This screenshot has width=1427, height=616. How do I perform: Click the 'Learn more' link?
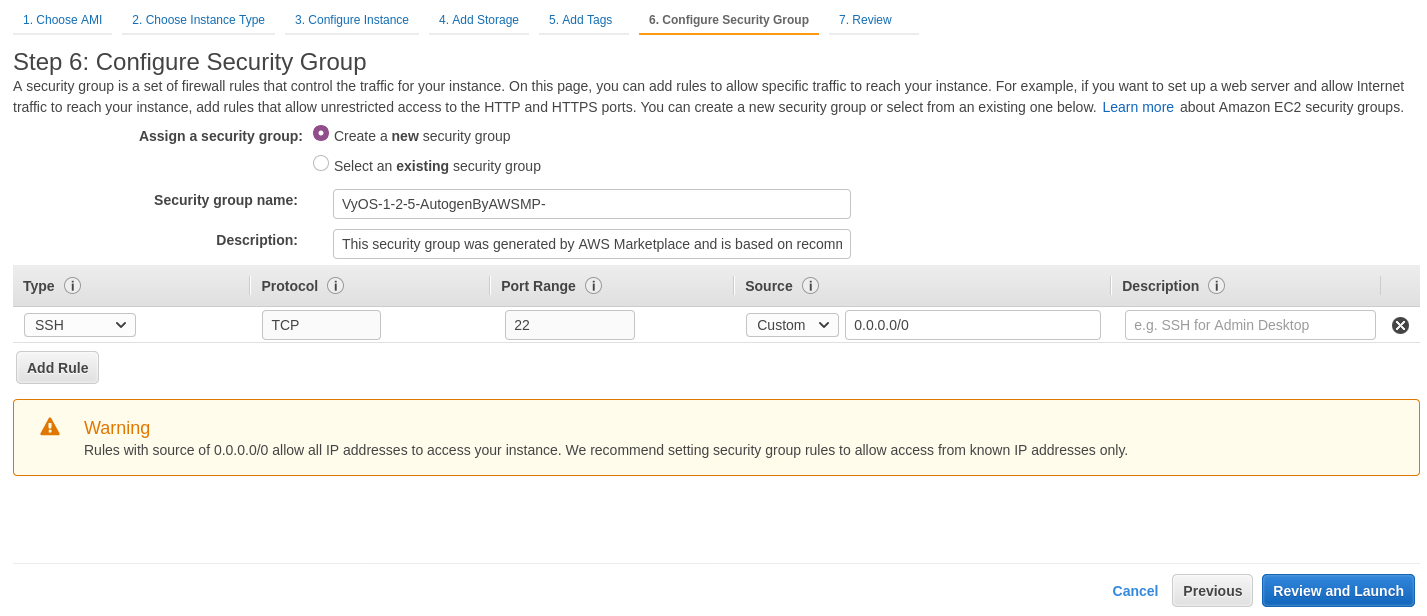1138,106
